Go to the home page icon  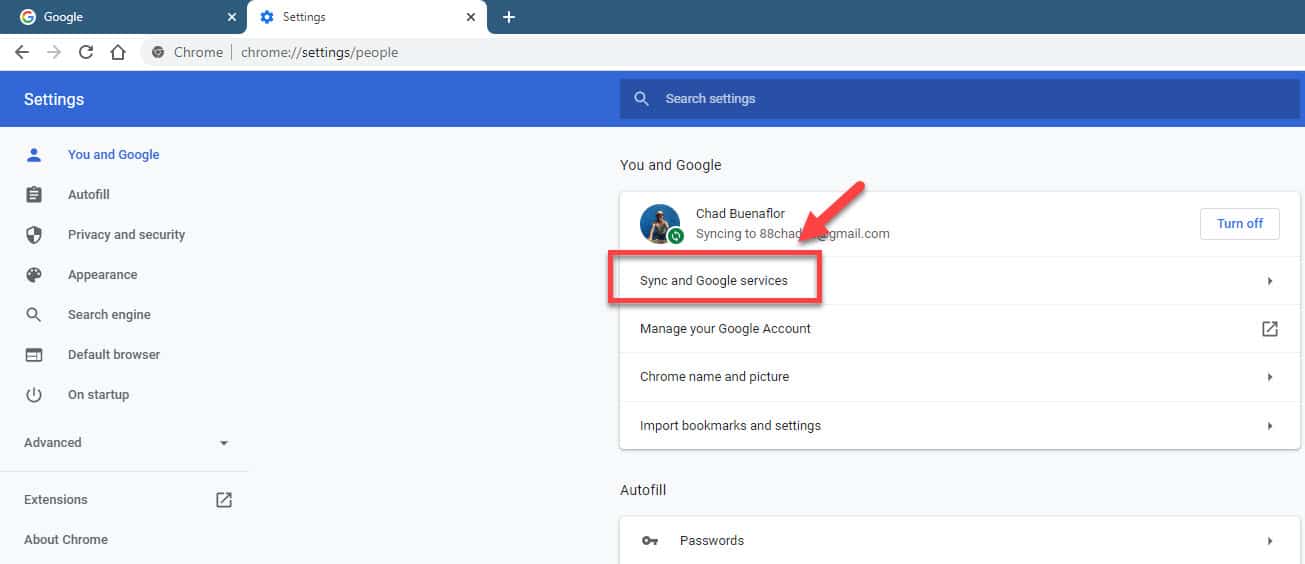(118, 52)
